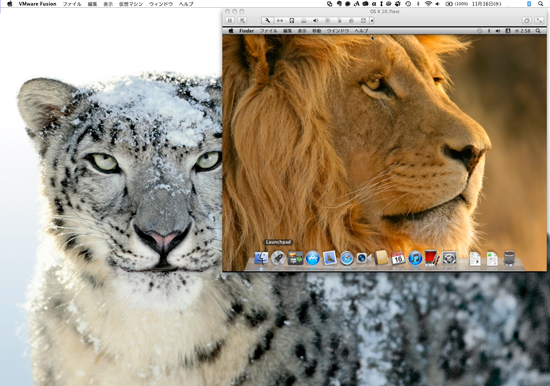Open Photo Booth in the dock
The height and width of the screenshot is (386, 550).
click(432, 258)
